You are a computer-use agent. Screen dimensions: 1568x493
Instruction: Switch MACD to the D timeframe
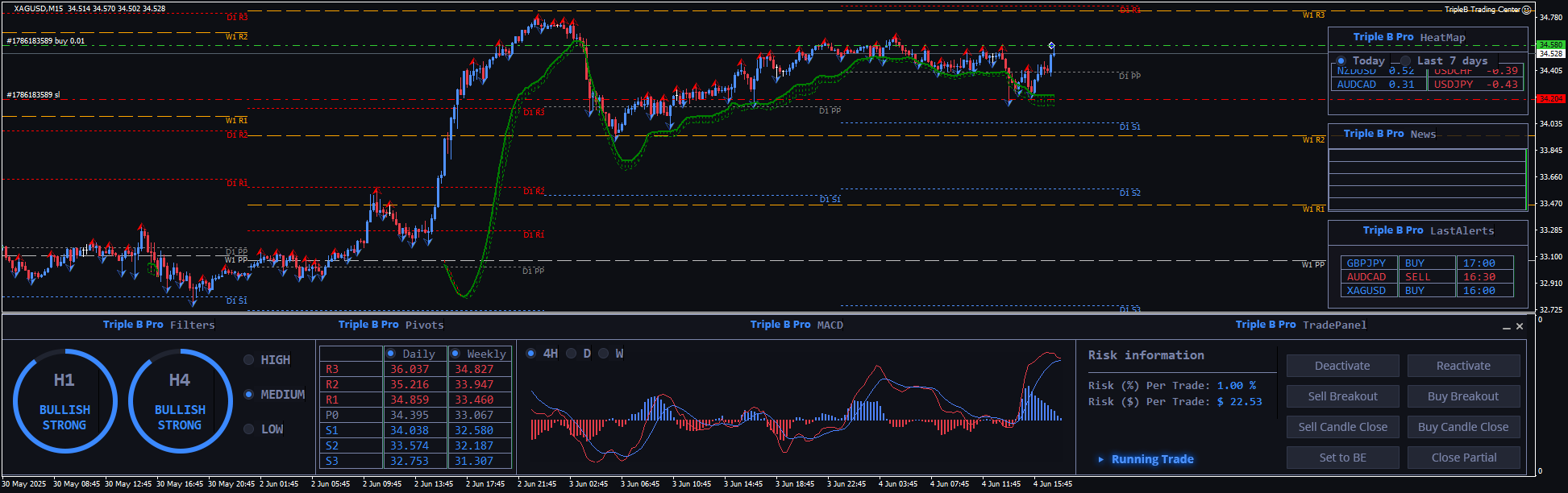click(572, 354)
